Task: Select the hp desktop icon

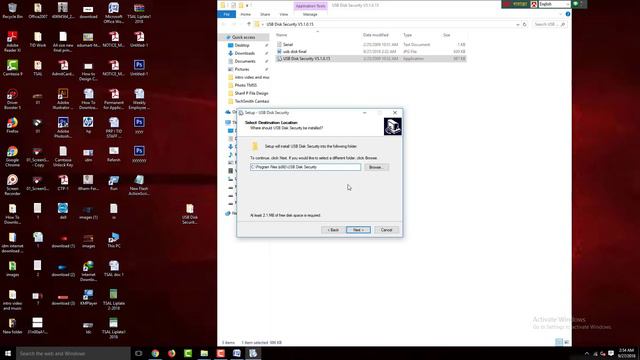Action: [x=88, y=125]
